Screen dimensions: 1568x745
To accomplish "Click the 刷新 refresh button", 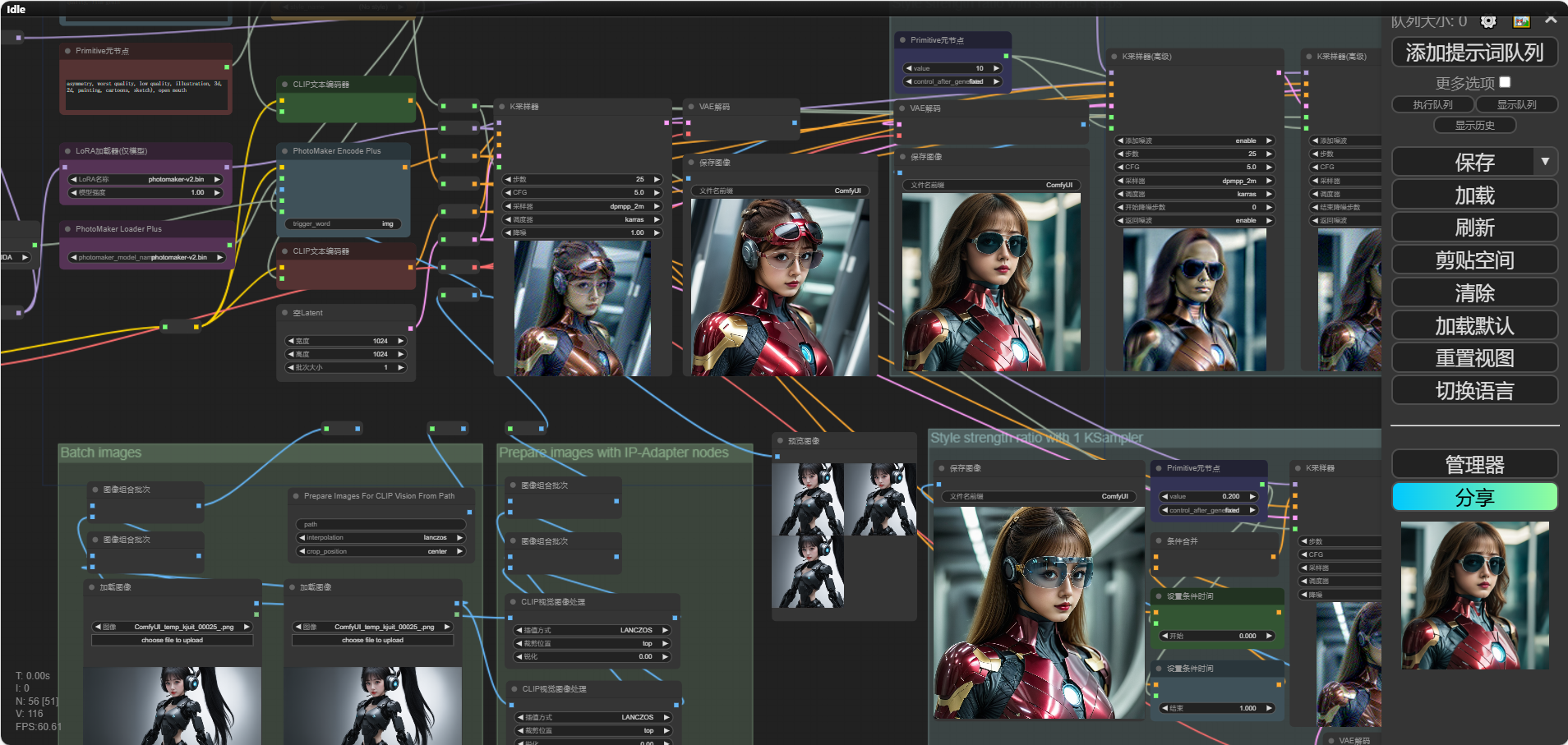I will click(x=1474, y=228).
